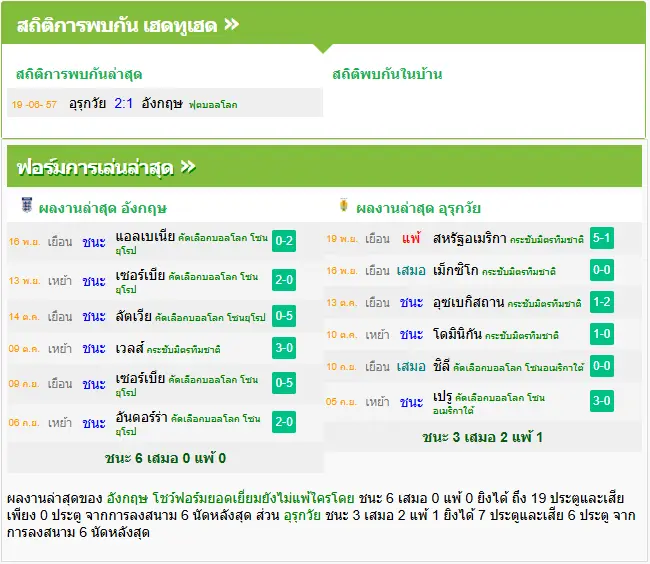Viewport: 650px width, 564px height.
Task: Click the red แพ้ result label
Action: [x=411, y=238]
